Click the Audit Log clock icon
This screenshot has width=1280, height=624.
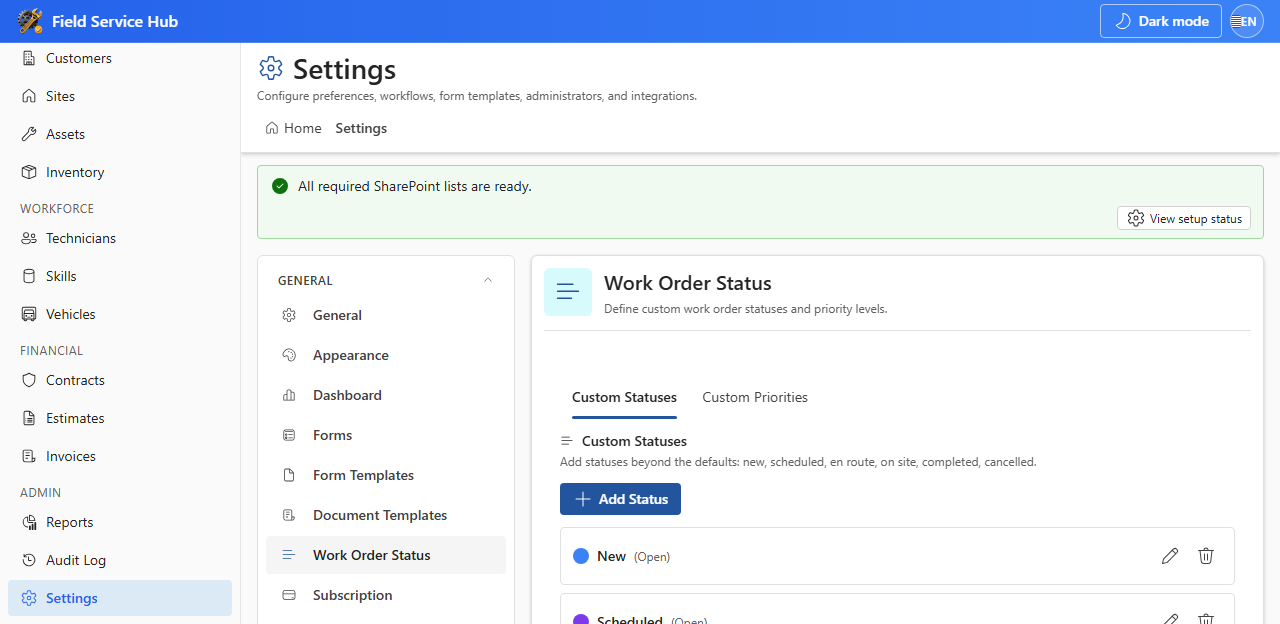pos(29,560)
